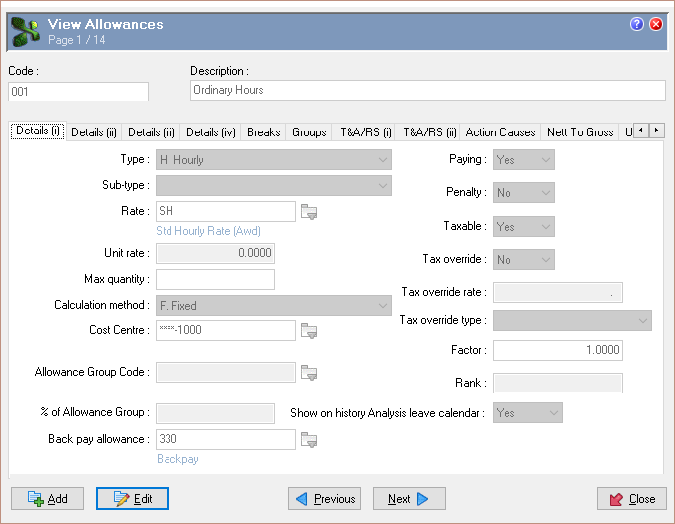Switch to the Action Causes tab
Viewport: 675px width, 524px height.
500,132
